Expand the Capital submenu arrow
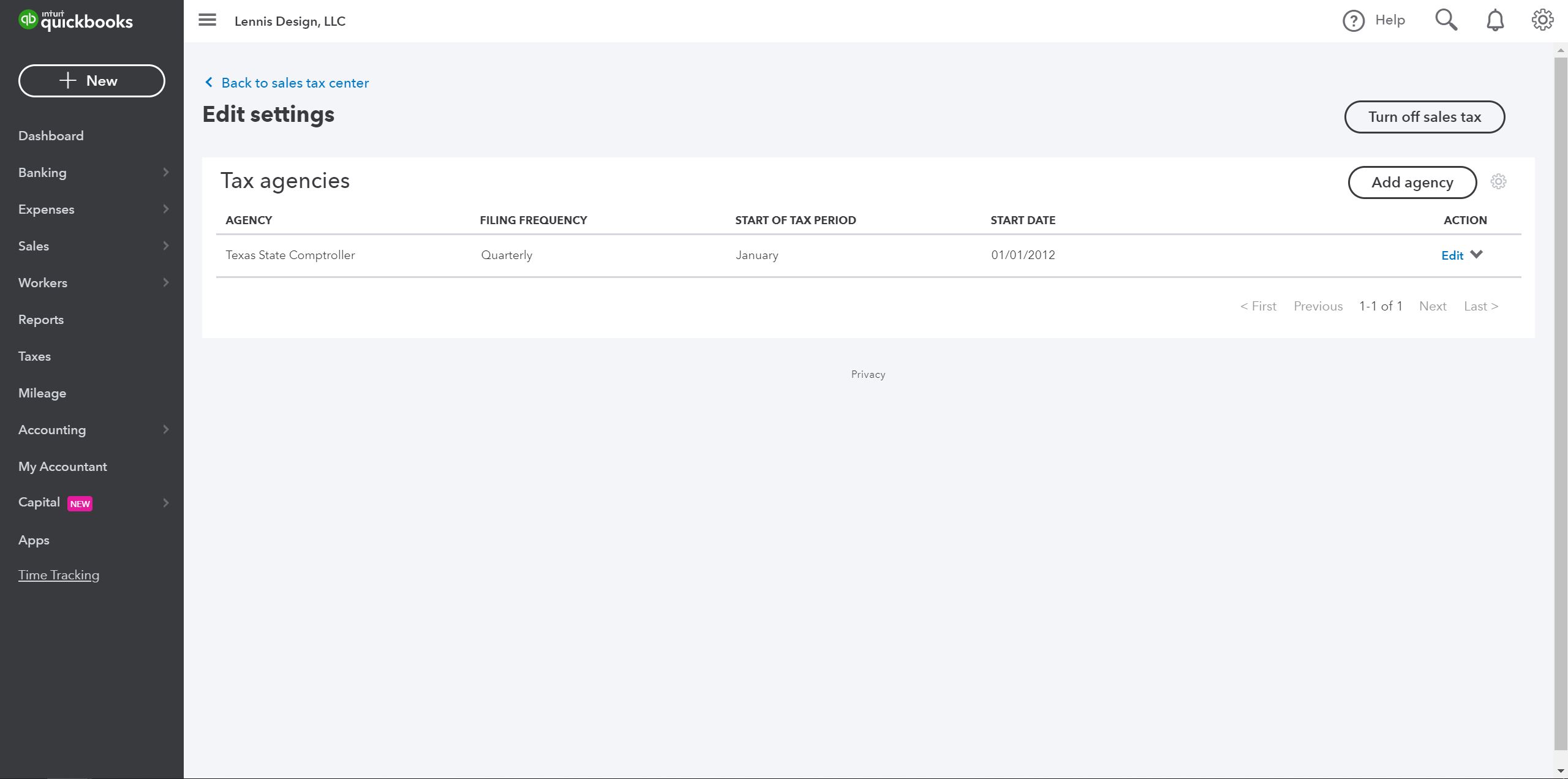The width and height of the screenshot is (1568, 779). coord(165,503)
